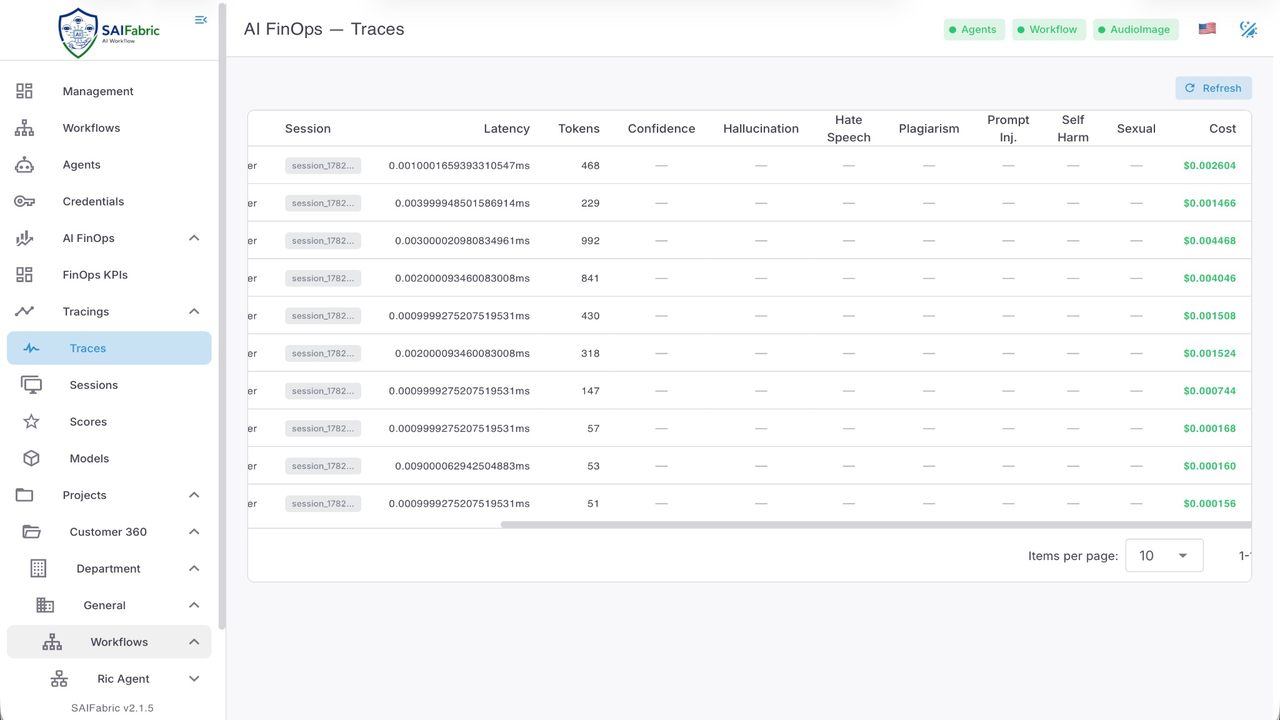Click the Tracings trend line icon
Image resolution: width=1280 pixels, height=720 pixels.
click(x=24, y=311)
